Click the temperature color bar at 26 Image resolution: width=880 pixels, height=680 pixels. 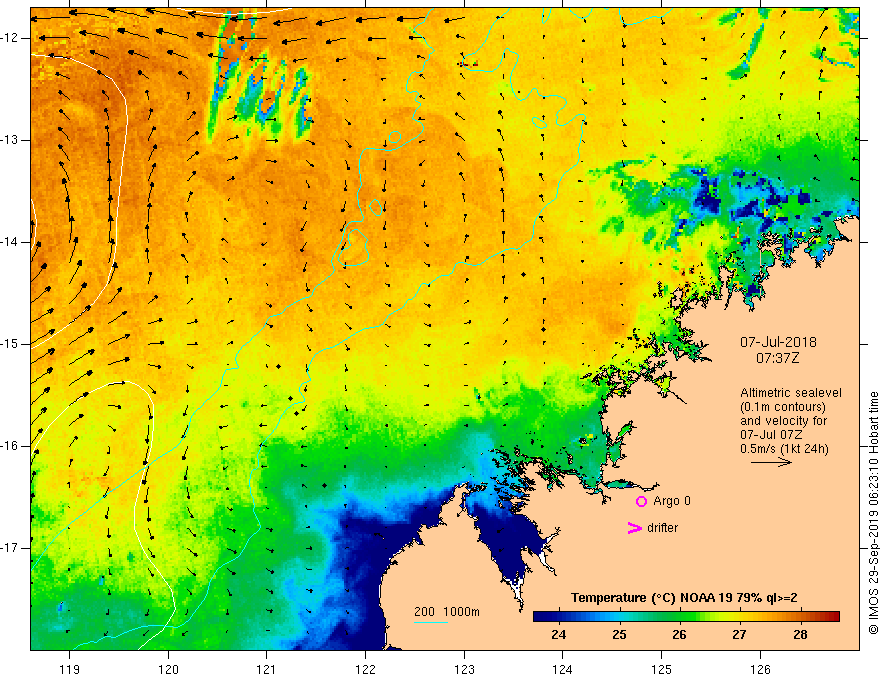pos(680,617)
